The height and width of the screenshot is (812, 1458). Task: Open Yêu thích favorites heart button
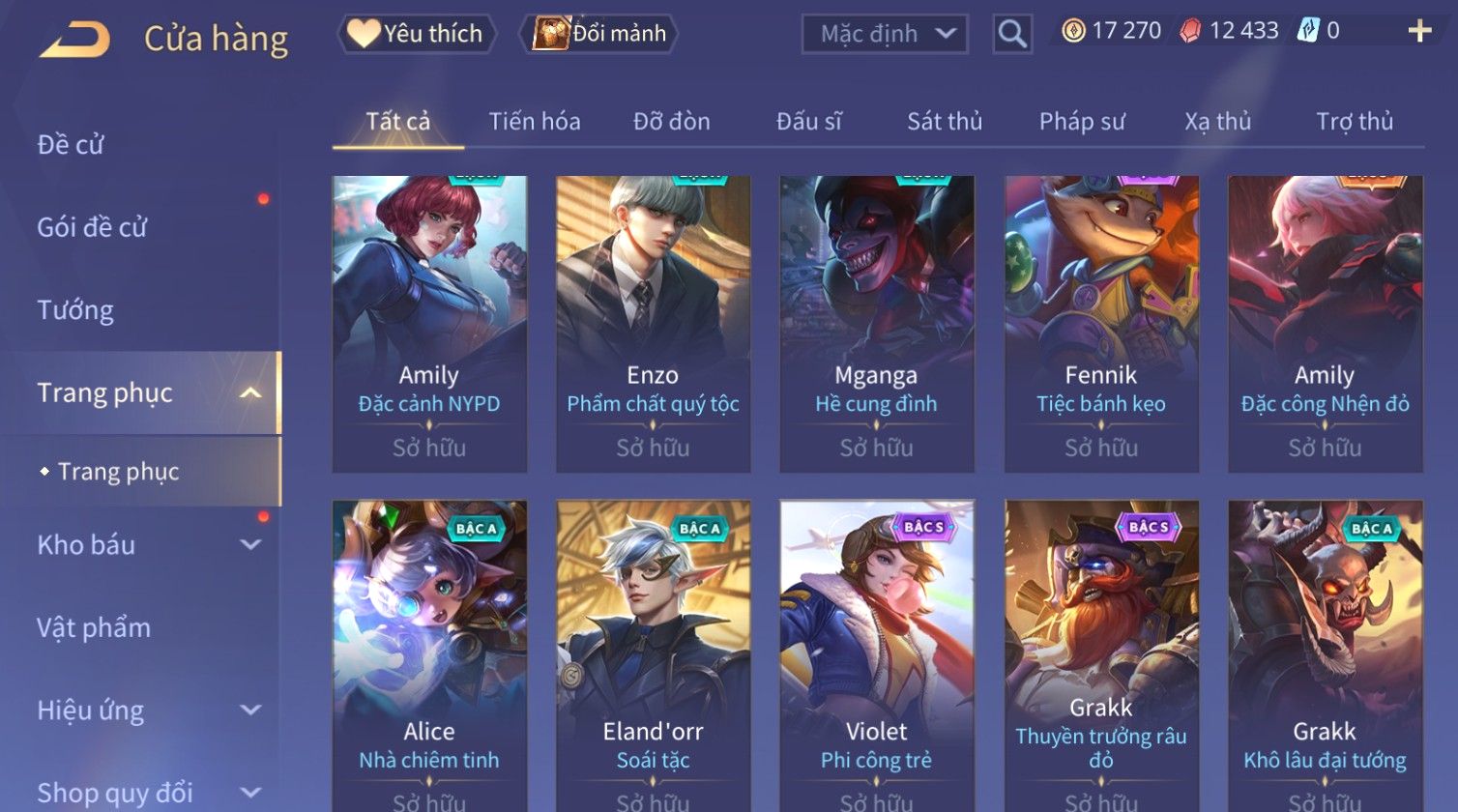pos(416,34)
